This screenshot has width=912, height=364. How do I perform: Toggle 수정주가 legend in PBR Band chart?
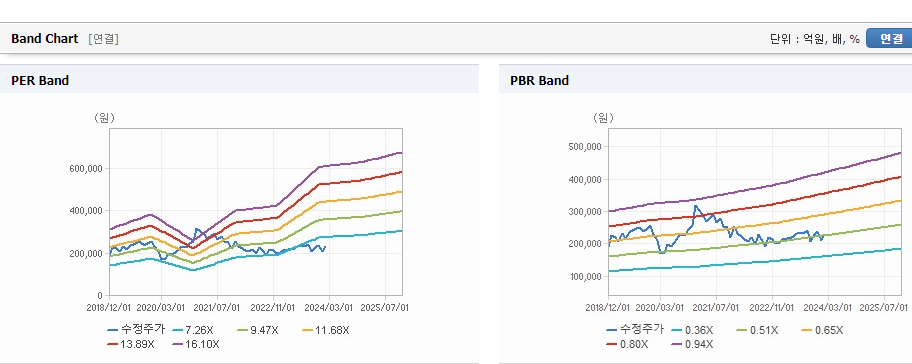pos(635,330)
